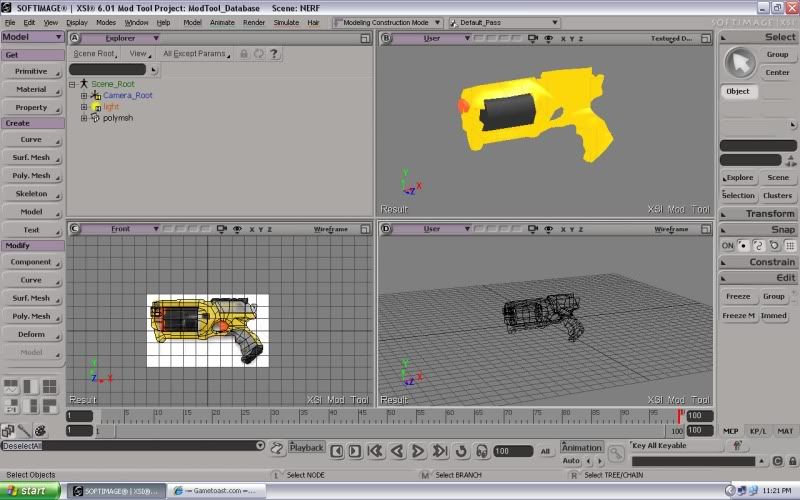Toggle eye icon in viewport D header
This screenshot has height=500, width=800.
click(548, 229)
